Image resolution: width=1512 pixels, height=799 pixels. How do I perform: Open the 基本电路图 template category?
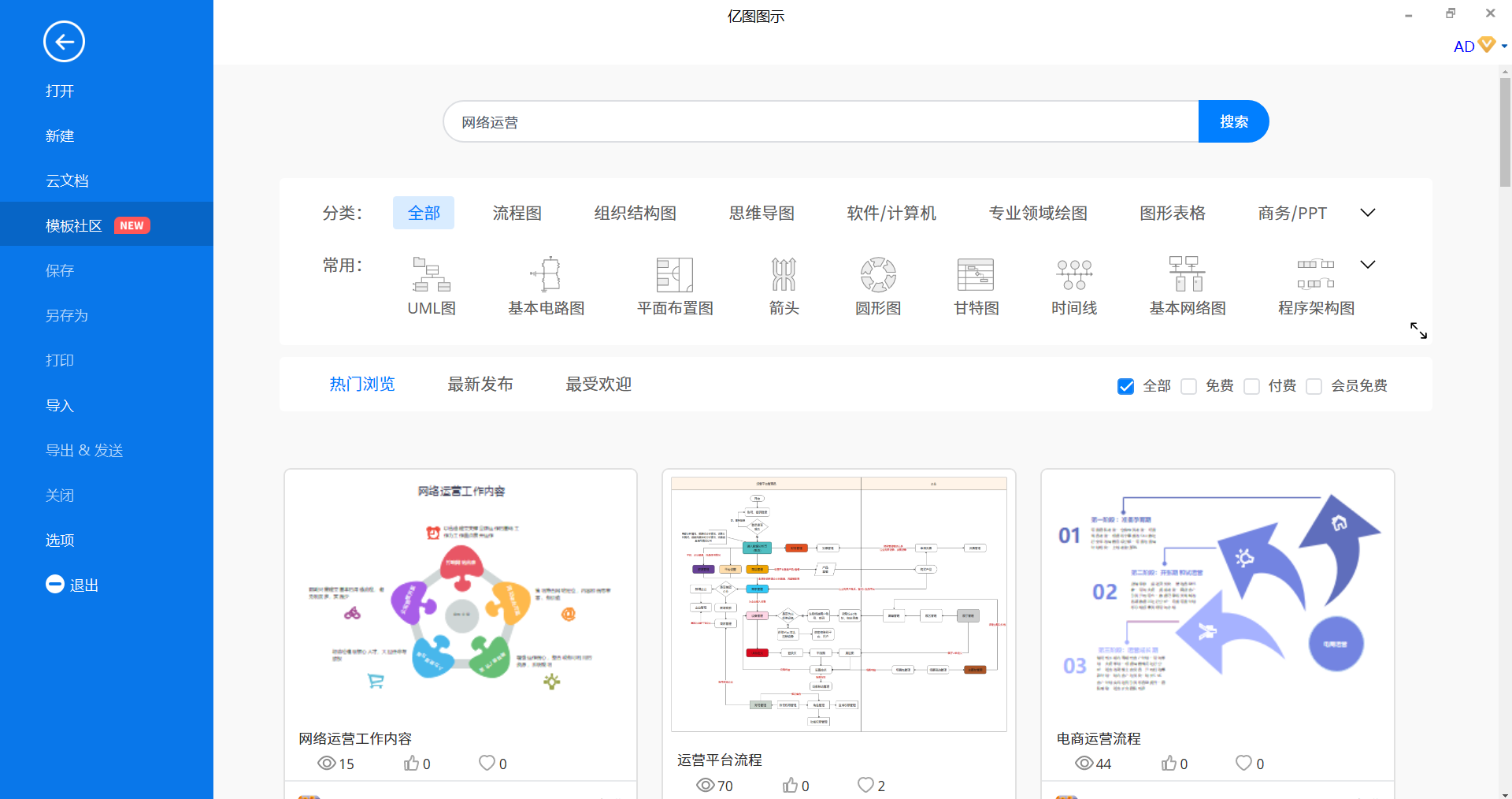[x=546, y=275]
